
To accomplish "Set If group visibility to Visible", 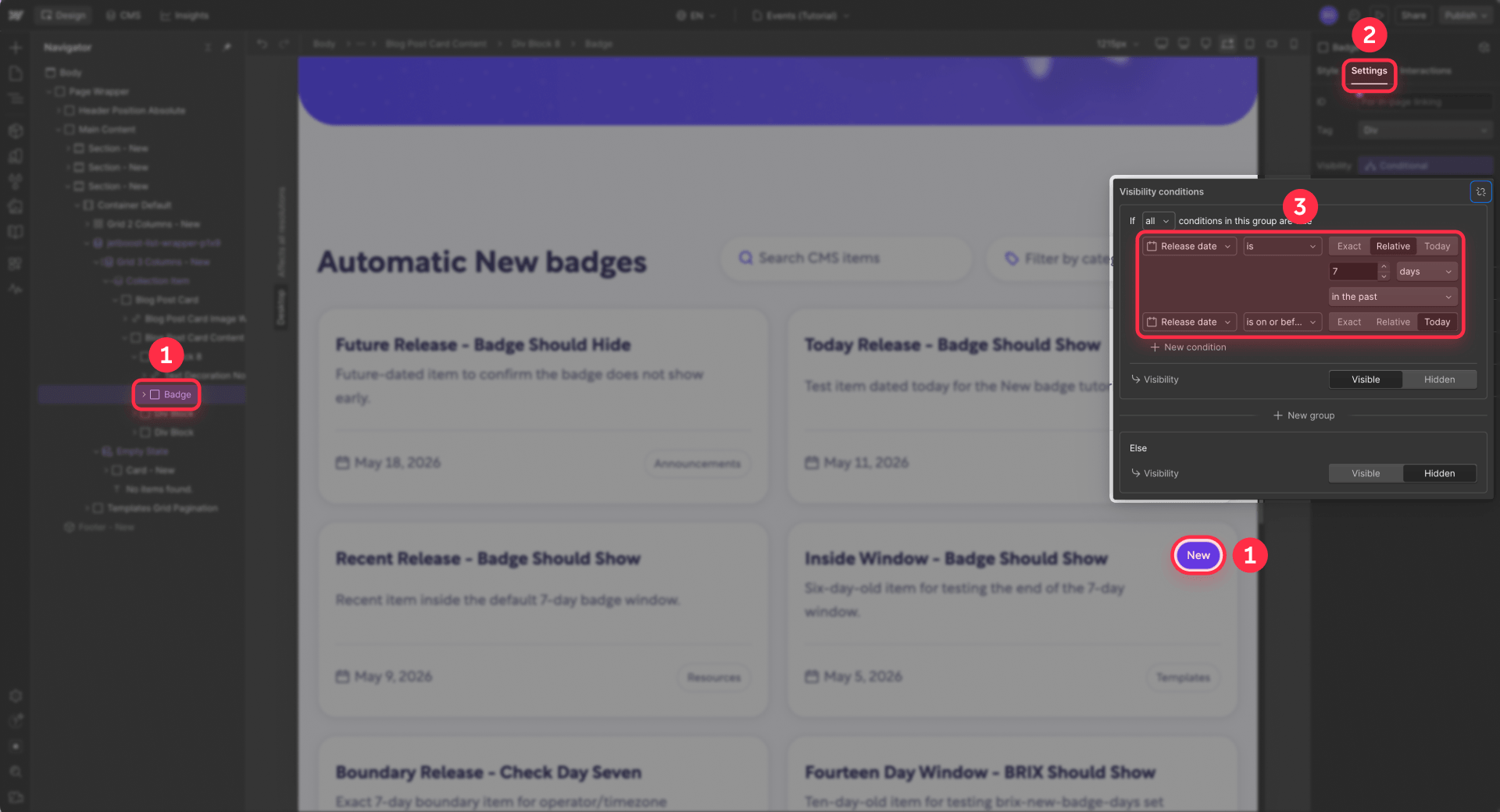I will click(x=1366, y=379).
